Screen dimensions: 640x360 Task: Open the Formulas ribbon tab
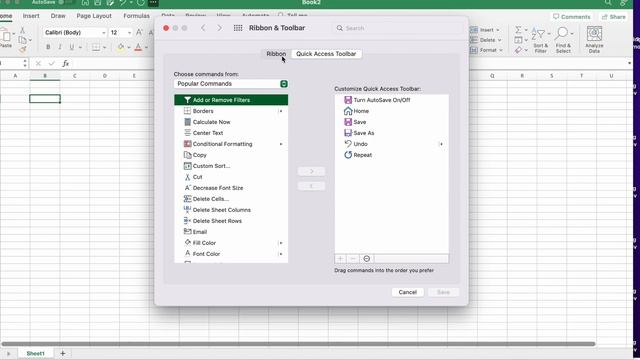[136, 16]
